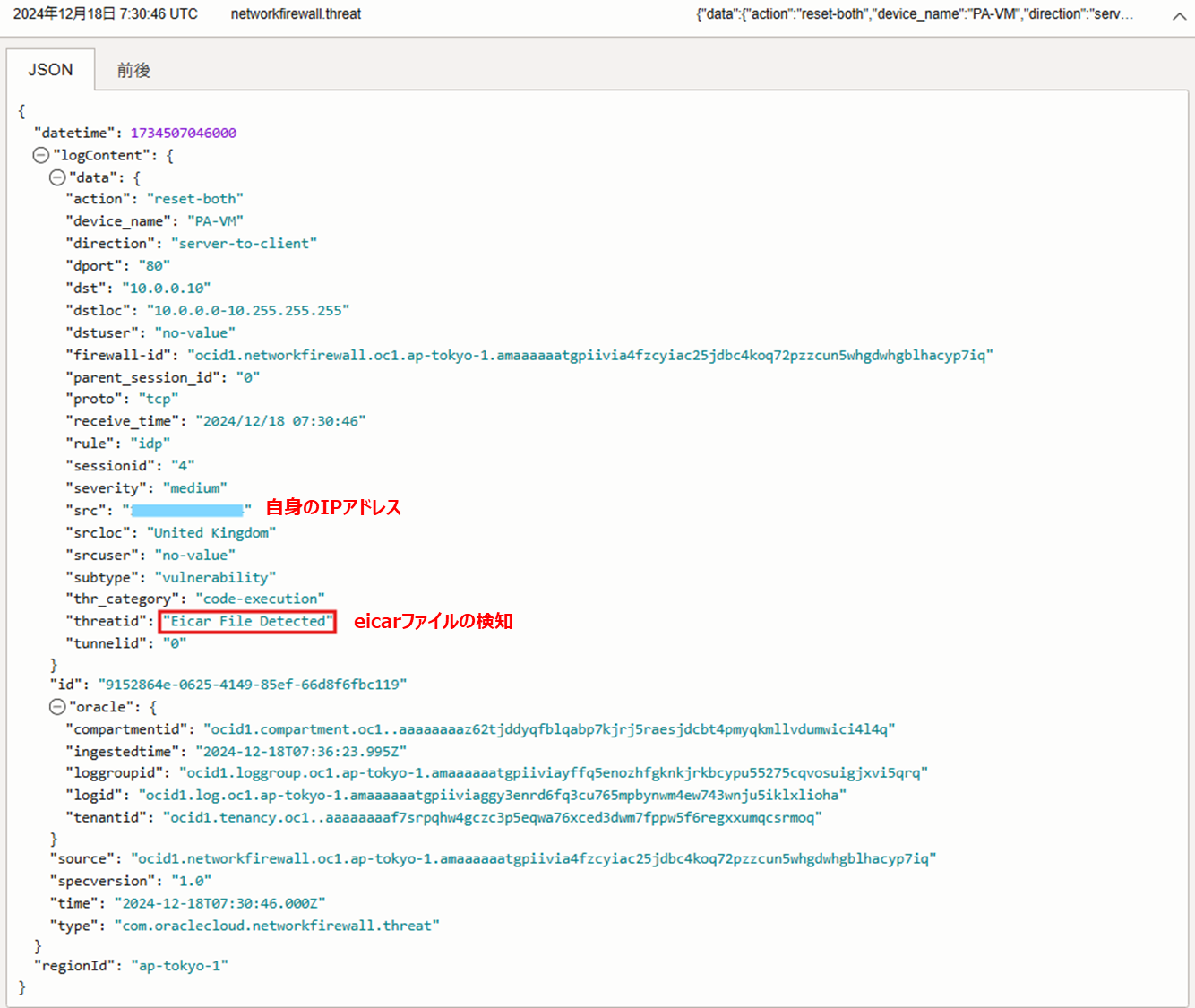
Task: Switch to the JSON tab
Action: (50, 70)
